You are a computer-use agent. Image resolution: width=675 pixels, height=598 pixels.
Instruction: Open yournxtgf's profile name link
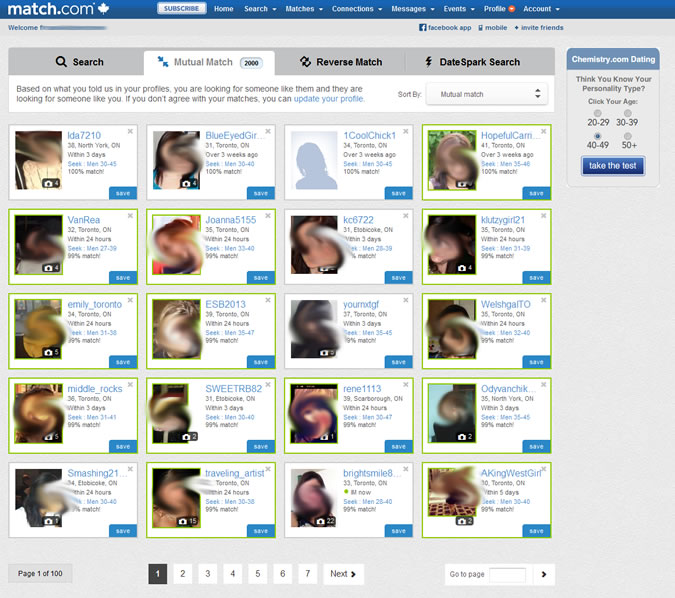(361, 304)
